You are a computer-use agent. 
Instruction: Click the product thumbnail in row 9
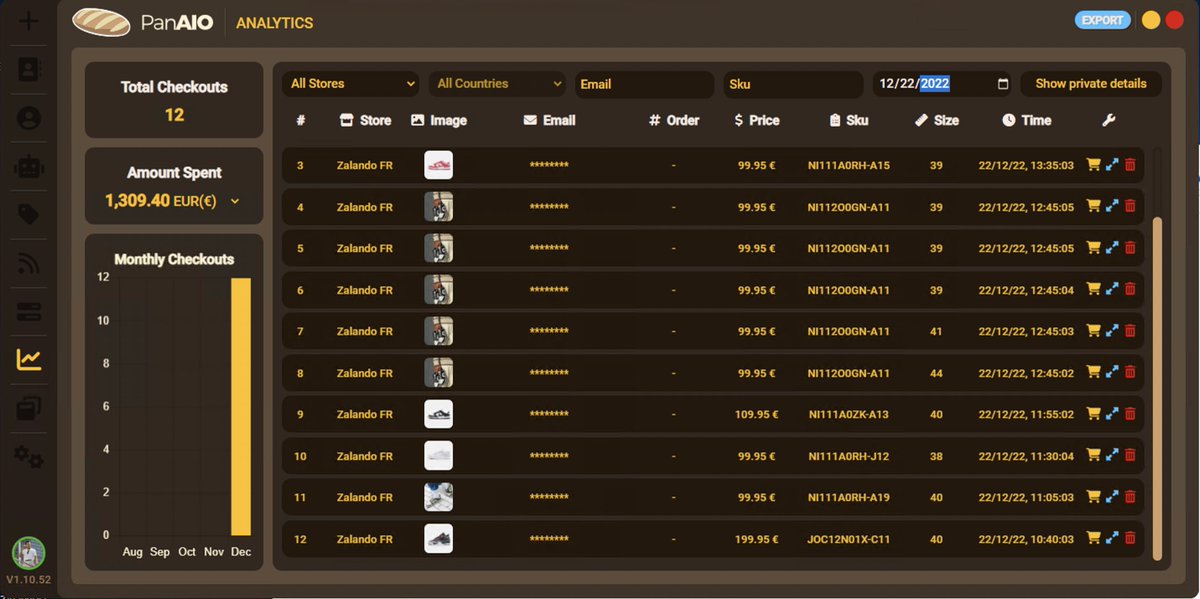438,414
